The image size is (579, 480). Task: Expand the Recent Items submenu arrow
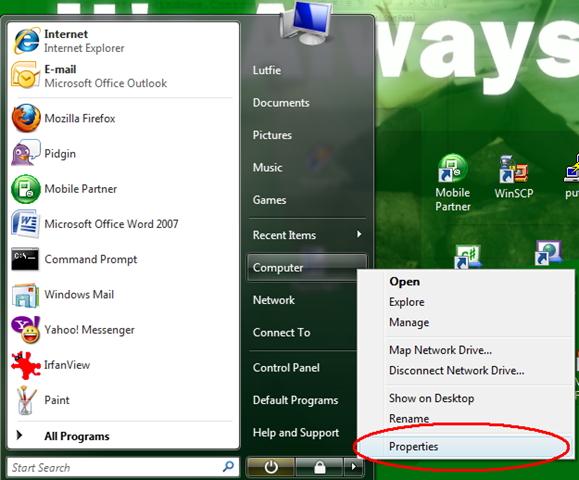359,234
